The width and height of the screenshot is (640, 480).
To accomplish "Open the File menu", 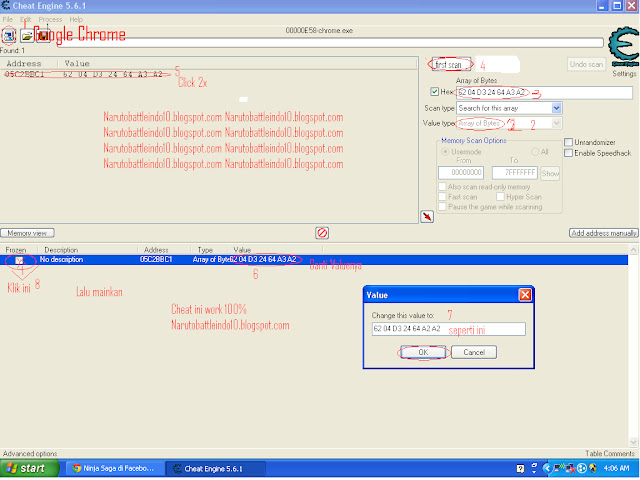I will pyautogui.click(x=7, y=19).
